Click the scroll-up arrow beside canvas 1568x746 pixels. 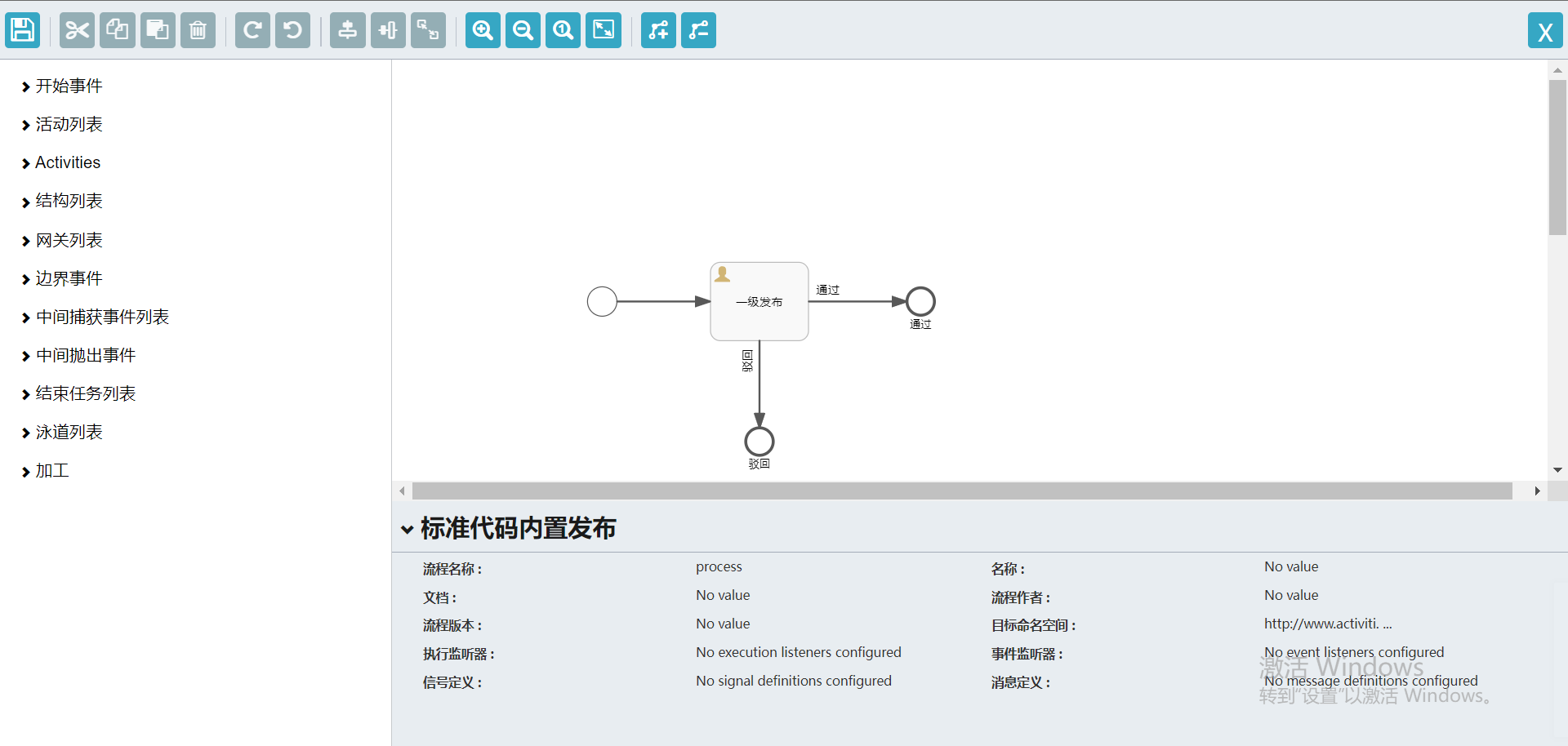(1557, 71)
